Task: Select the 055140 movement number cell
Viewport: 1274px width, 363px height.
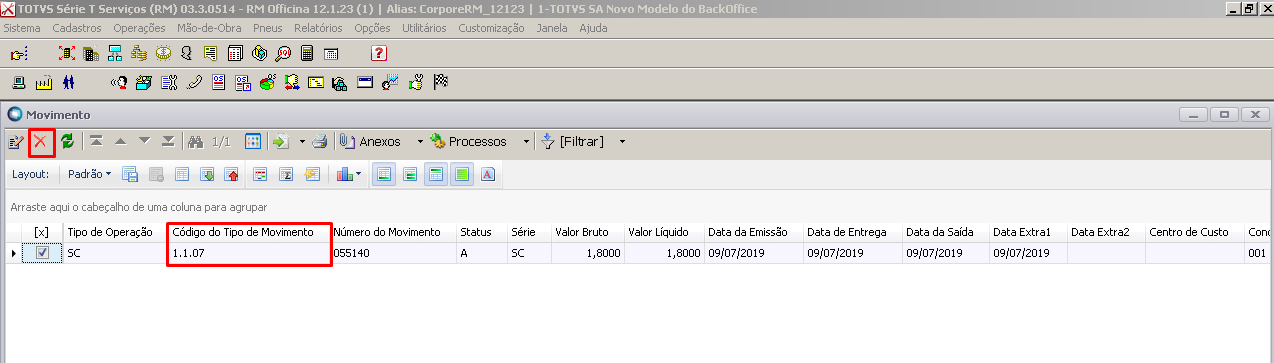Action: pos(393,254)
